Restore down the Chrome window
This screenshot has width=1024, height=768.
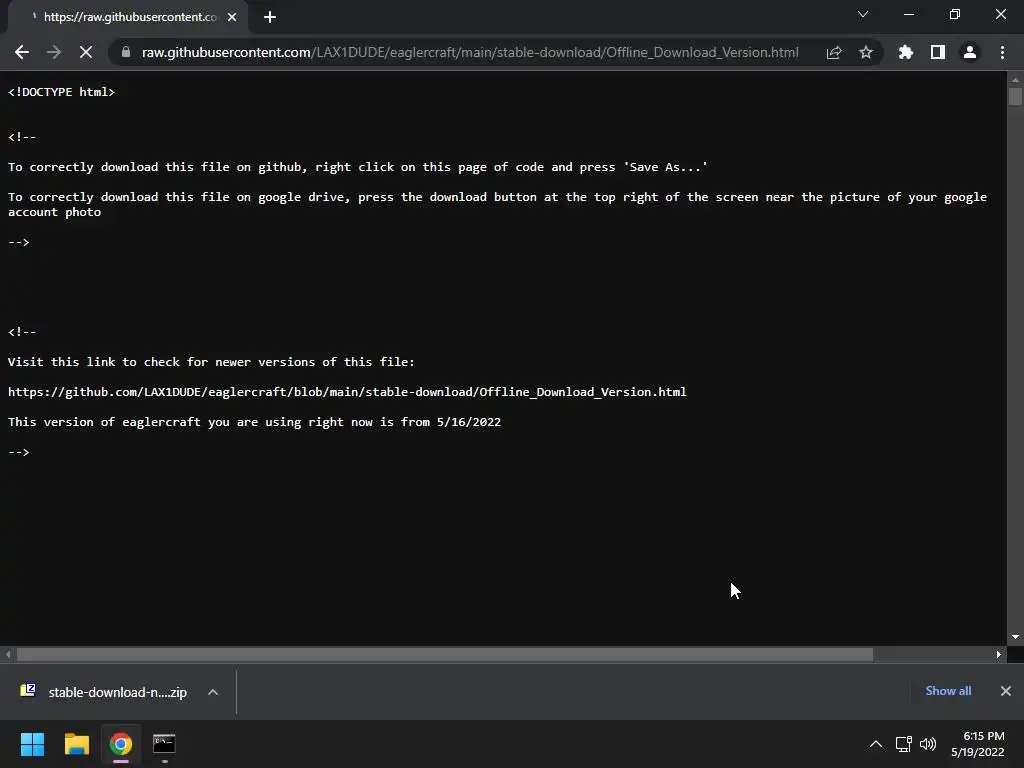pyautogui.click(x=955, y=14)
